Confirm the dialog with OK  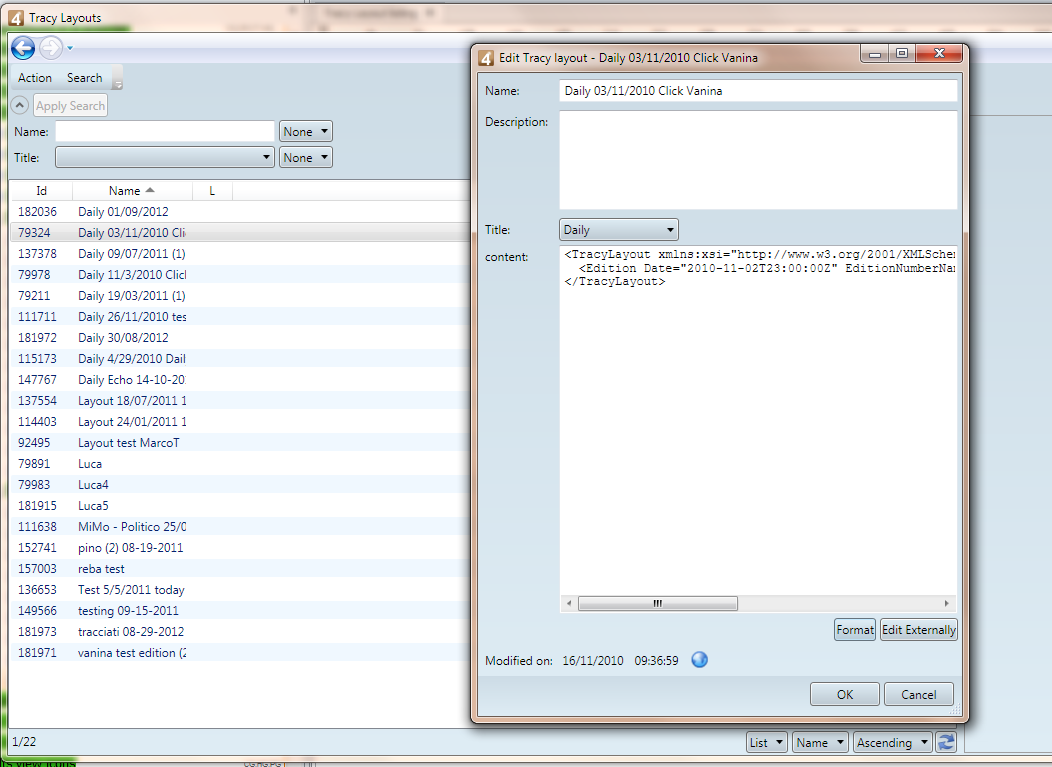[x=845, y=695]
